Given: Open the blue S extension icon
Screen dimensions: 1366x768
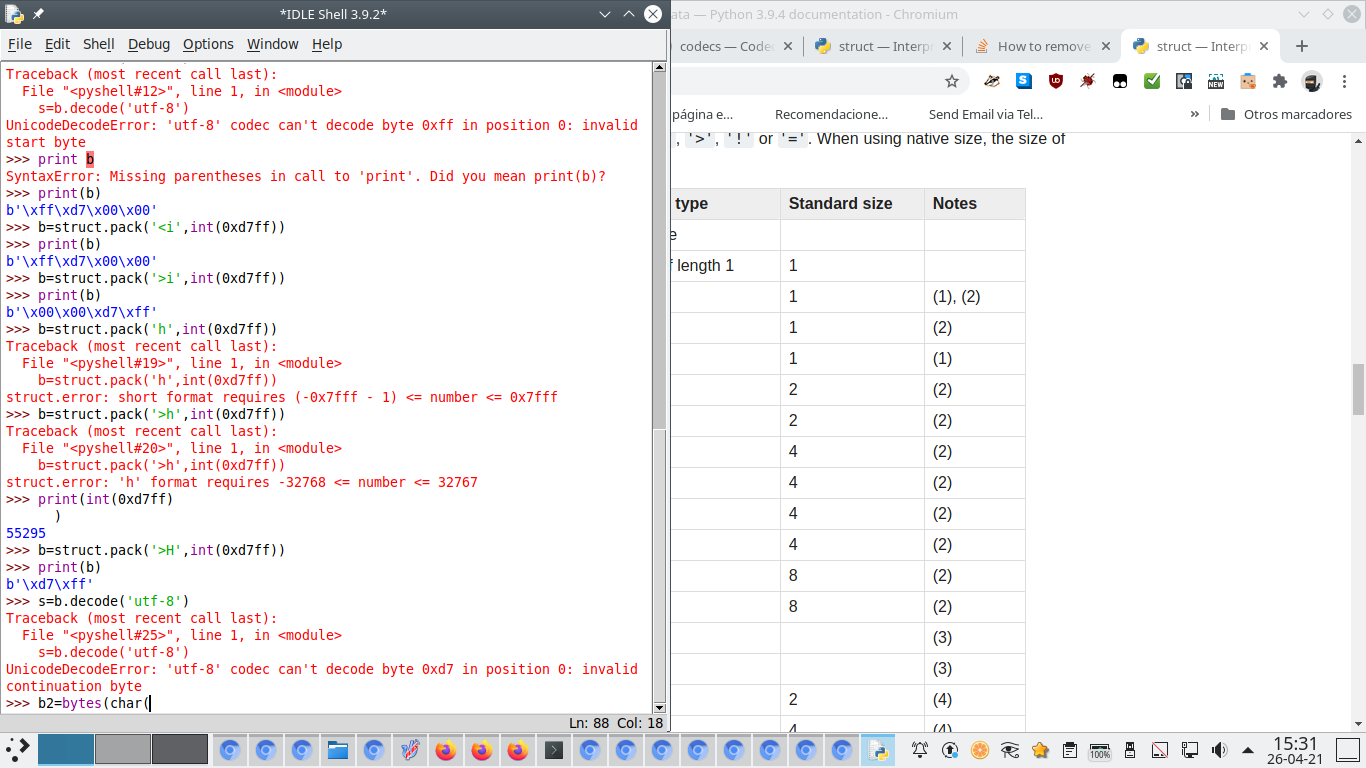Looking at the screenshot, I should (1024, 81).
